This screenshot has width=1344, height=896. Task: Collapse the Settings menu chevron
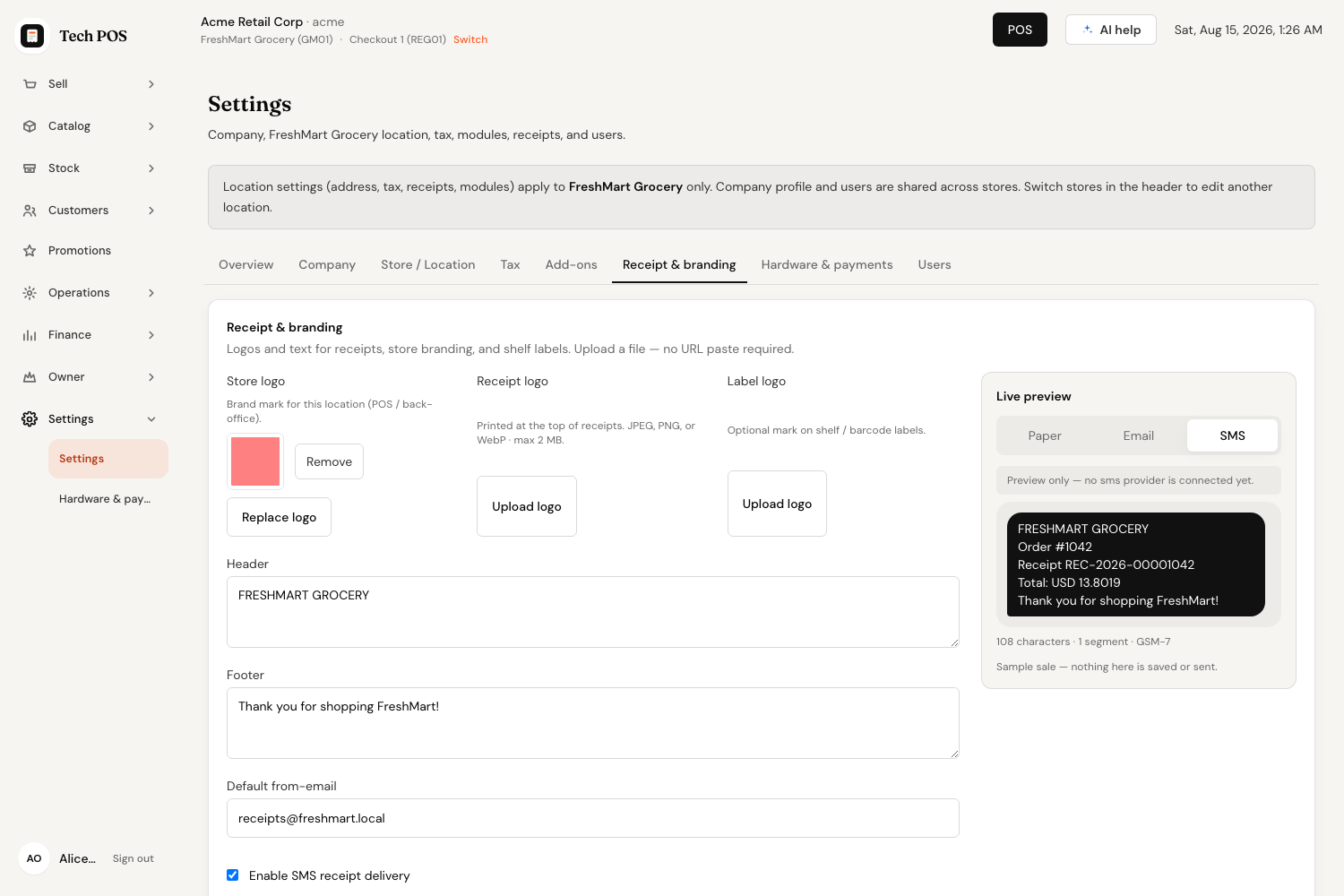click(x=151, y=419)
